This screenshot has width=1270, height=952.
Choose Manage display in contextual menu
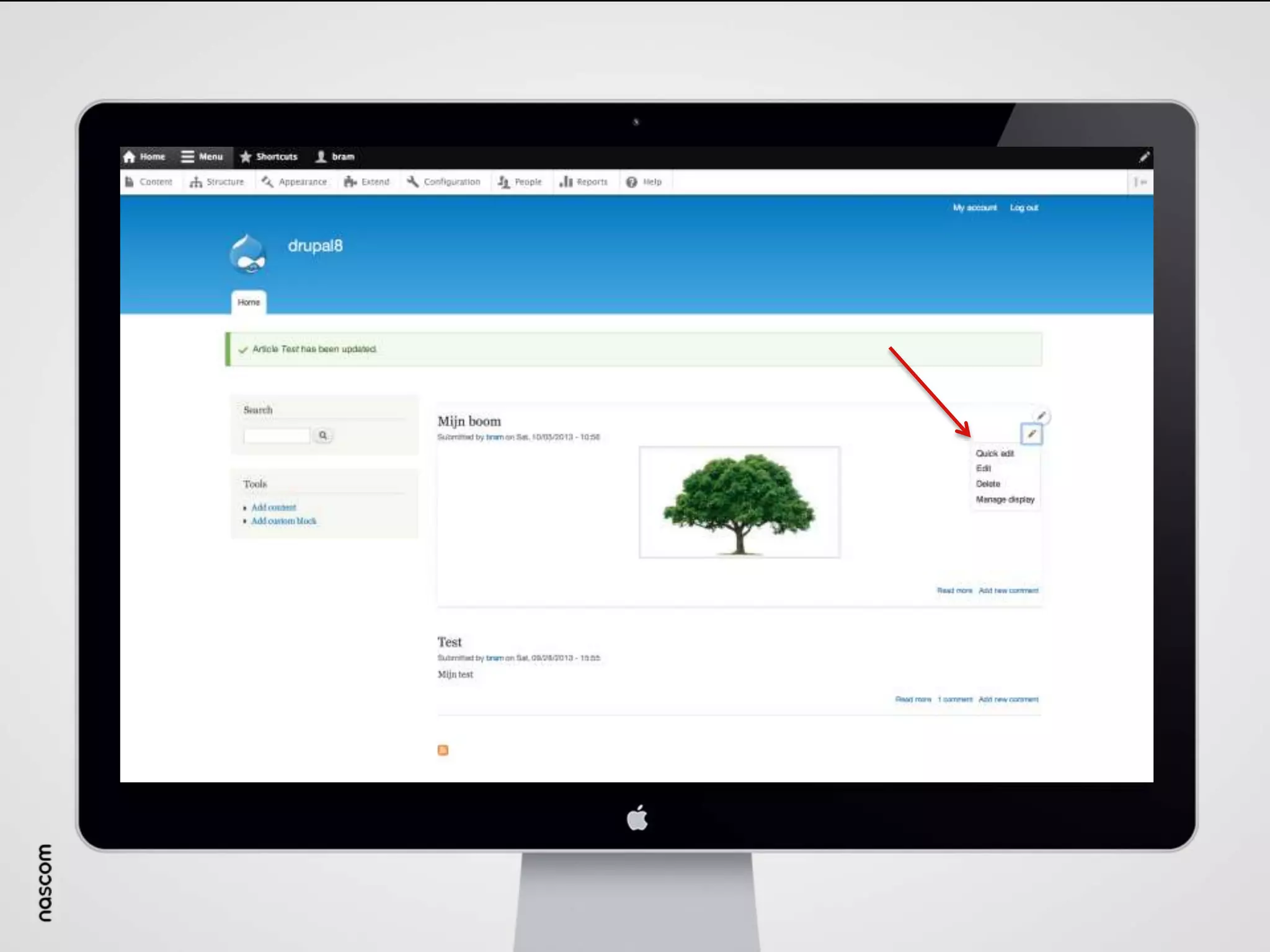click(x=1005, y=500)
